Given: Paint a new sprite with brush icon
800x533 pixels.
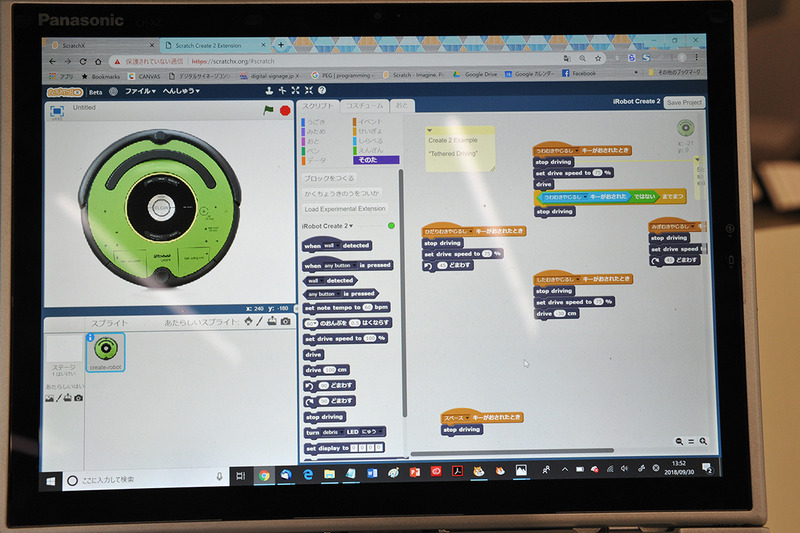Looking at the screenshot, I should pos(259,321).
